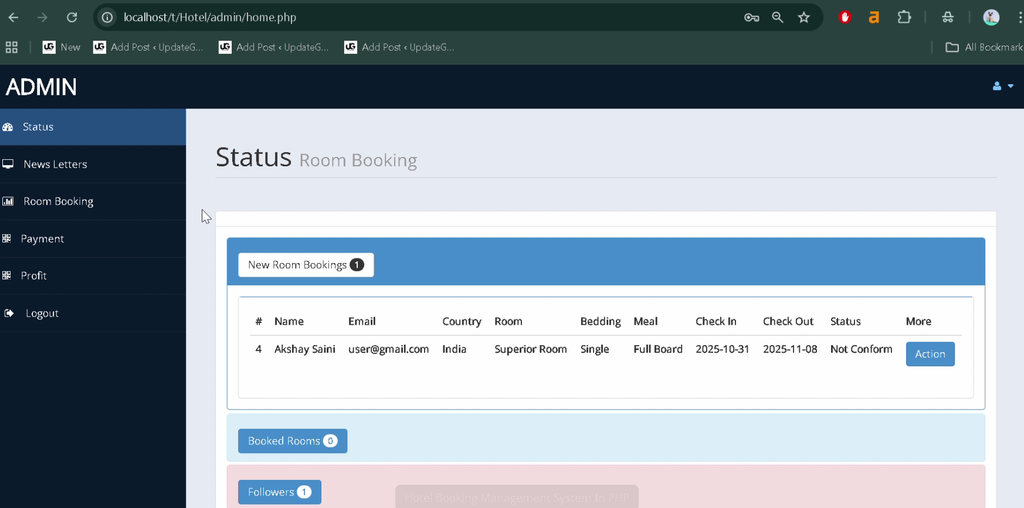Open the Chrome profile avatar
1024x508 pixels.
coord(991,18)
